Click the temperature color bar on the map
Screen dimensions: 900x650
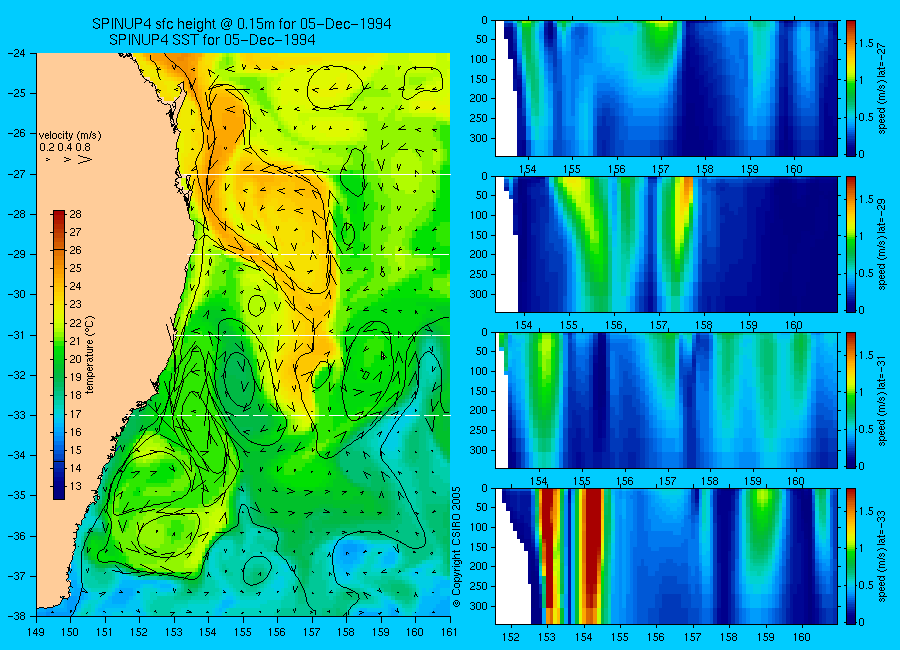coord(59,355)
